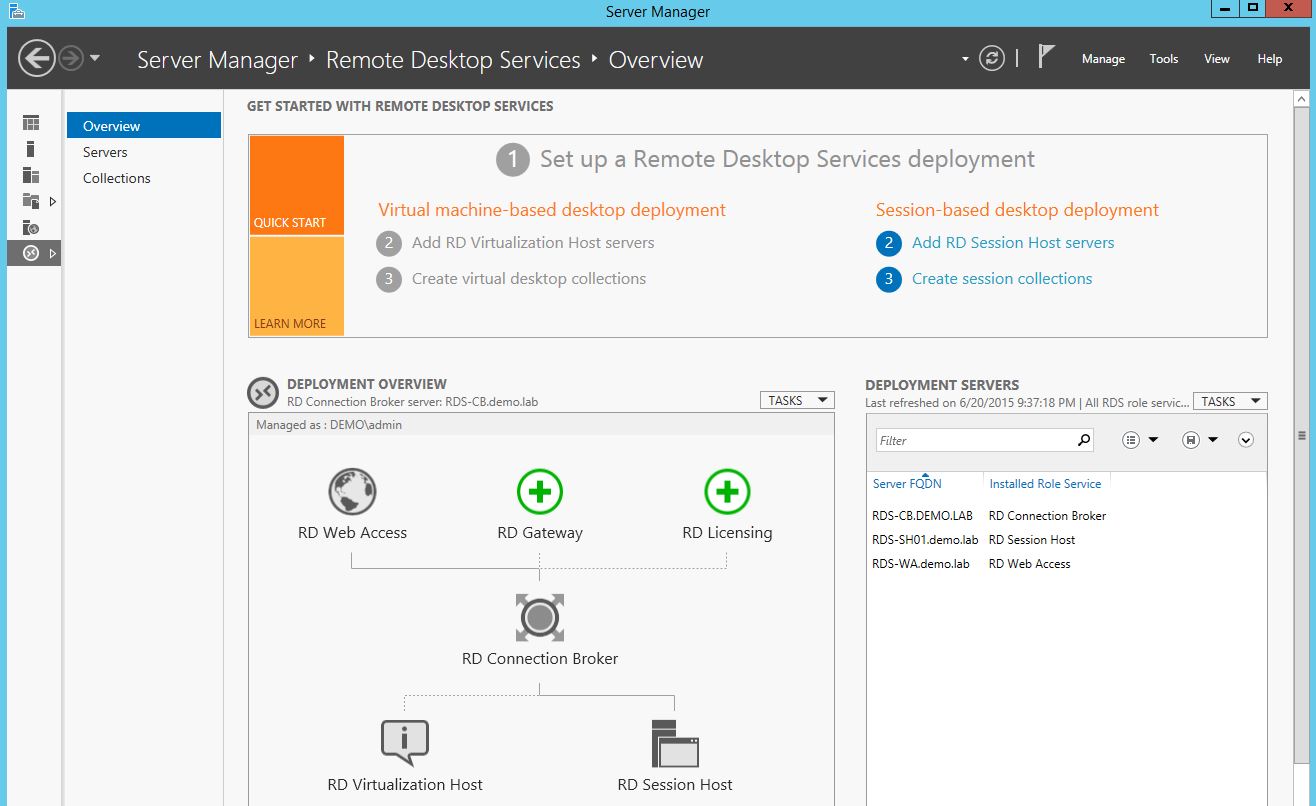The height and width of the screenshot is (806, 1316).
Task: Open Deployment Servers TASKS dropdown
Action: (1229, 401)
